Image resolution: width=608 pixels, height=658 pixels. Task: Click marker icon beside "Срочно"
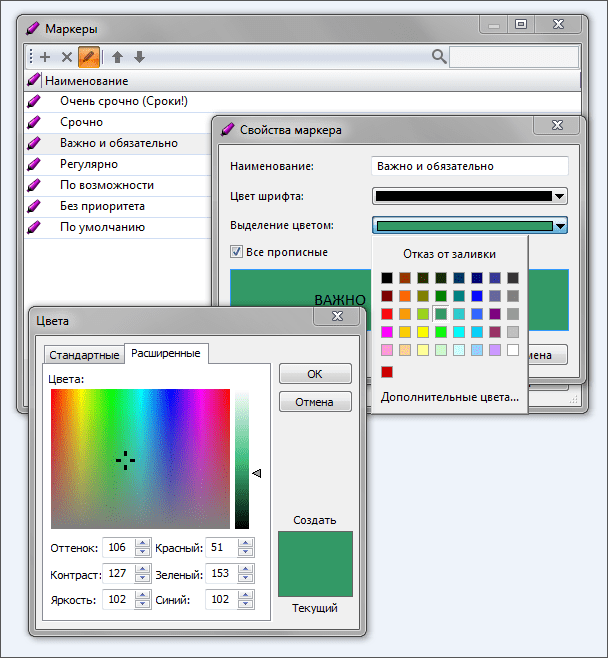(x=35, y=122)
